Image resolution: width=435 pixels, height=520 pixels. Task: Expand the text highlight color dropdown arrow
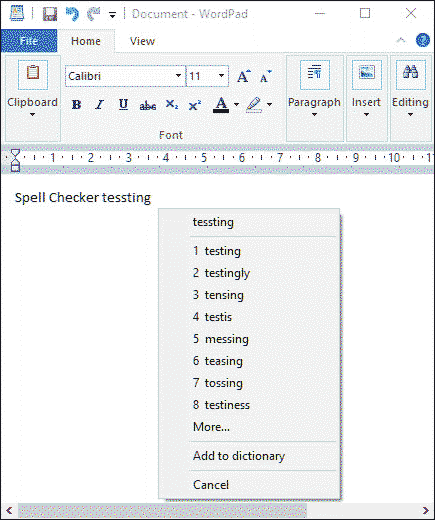[x=269, y=105]
